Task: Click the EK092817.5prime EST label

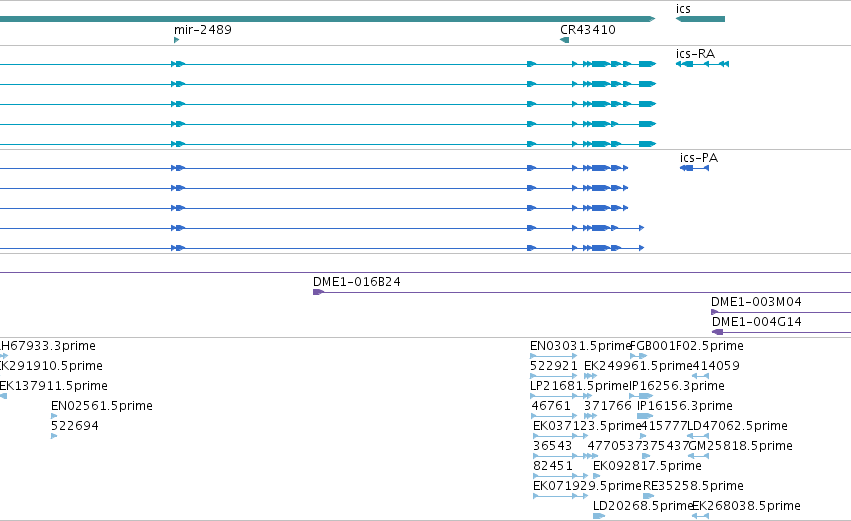Action: pyautogui.click(x=647, y=466)
